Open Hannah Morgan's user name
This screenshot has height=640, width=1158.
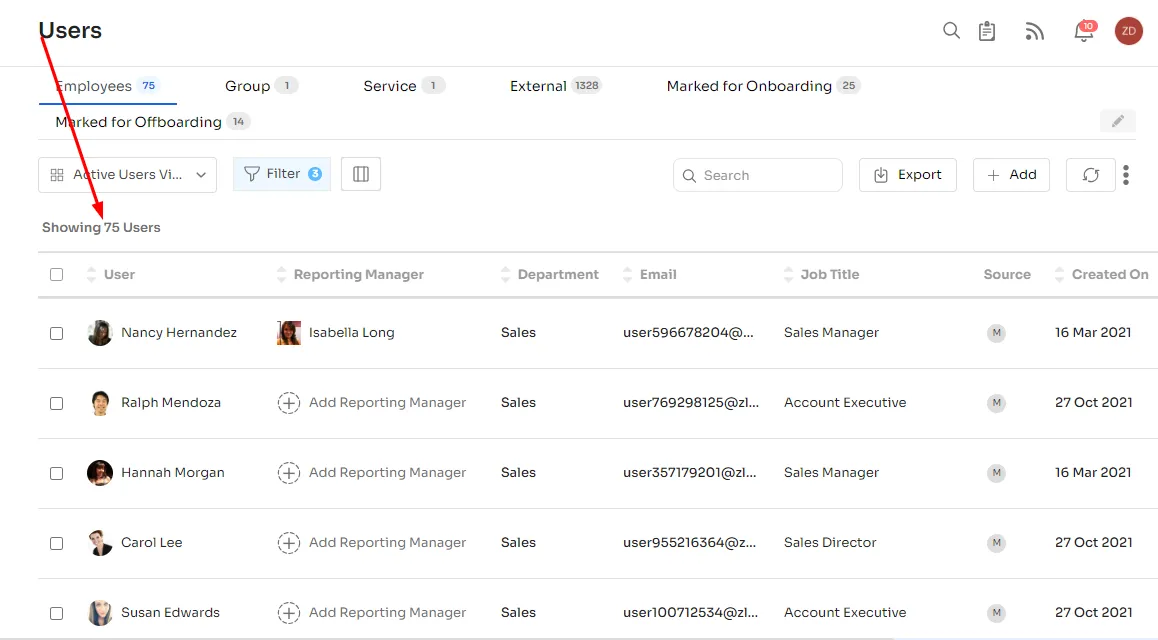(173, 473)
